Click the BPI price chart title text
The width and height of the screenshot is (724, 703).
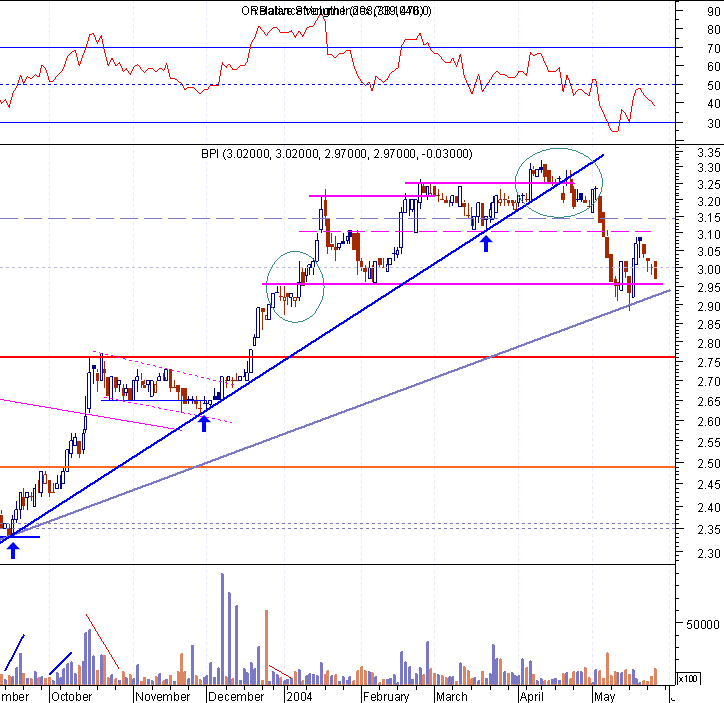pyautogui.click(x=337, y=153)
